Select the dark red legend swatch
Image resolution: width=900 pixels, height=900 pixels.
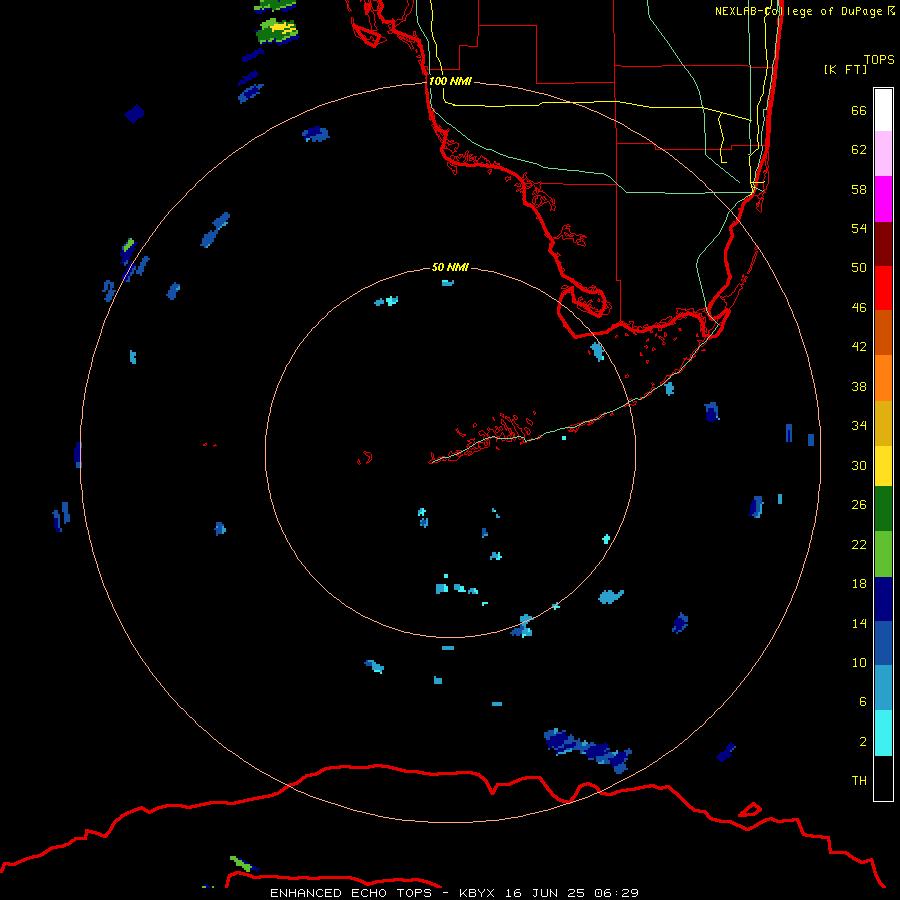coord(883,243)
